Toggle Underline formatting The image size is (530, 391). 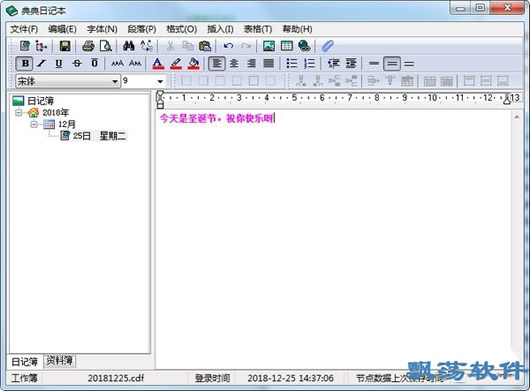pyautogui.click(x=59, y=64)
